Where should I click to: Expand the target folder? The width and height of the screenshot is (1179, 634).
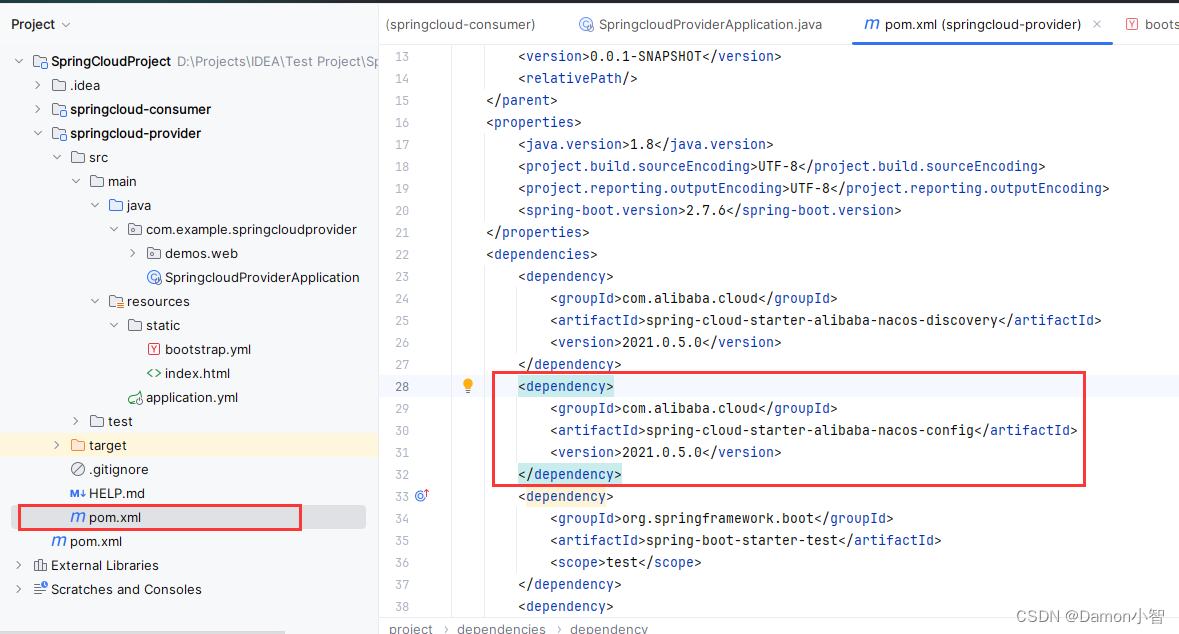pos(57,445)
